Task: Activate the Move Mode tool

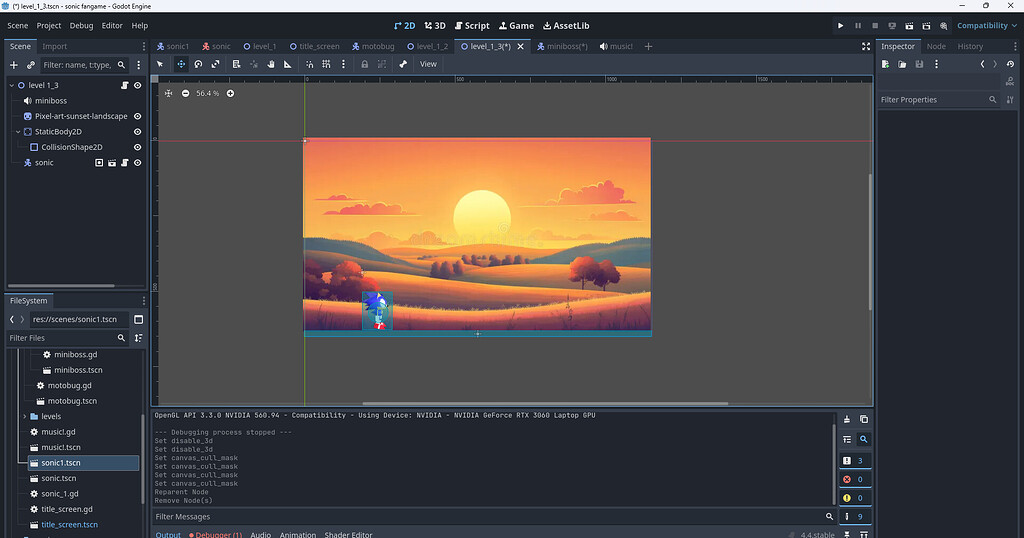Action: click(x=181, y=64)
